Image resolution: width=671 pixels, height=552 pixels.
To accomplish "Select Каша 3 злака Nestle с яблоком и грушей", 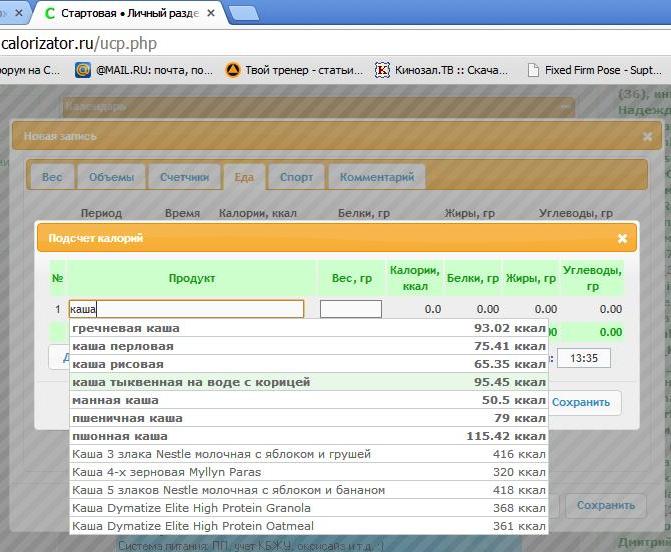I will pos(309,454).
